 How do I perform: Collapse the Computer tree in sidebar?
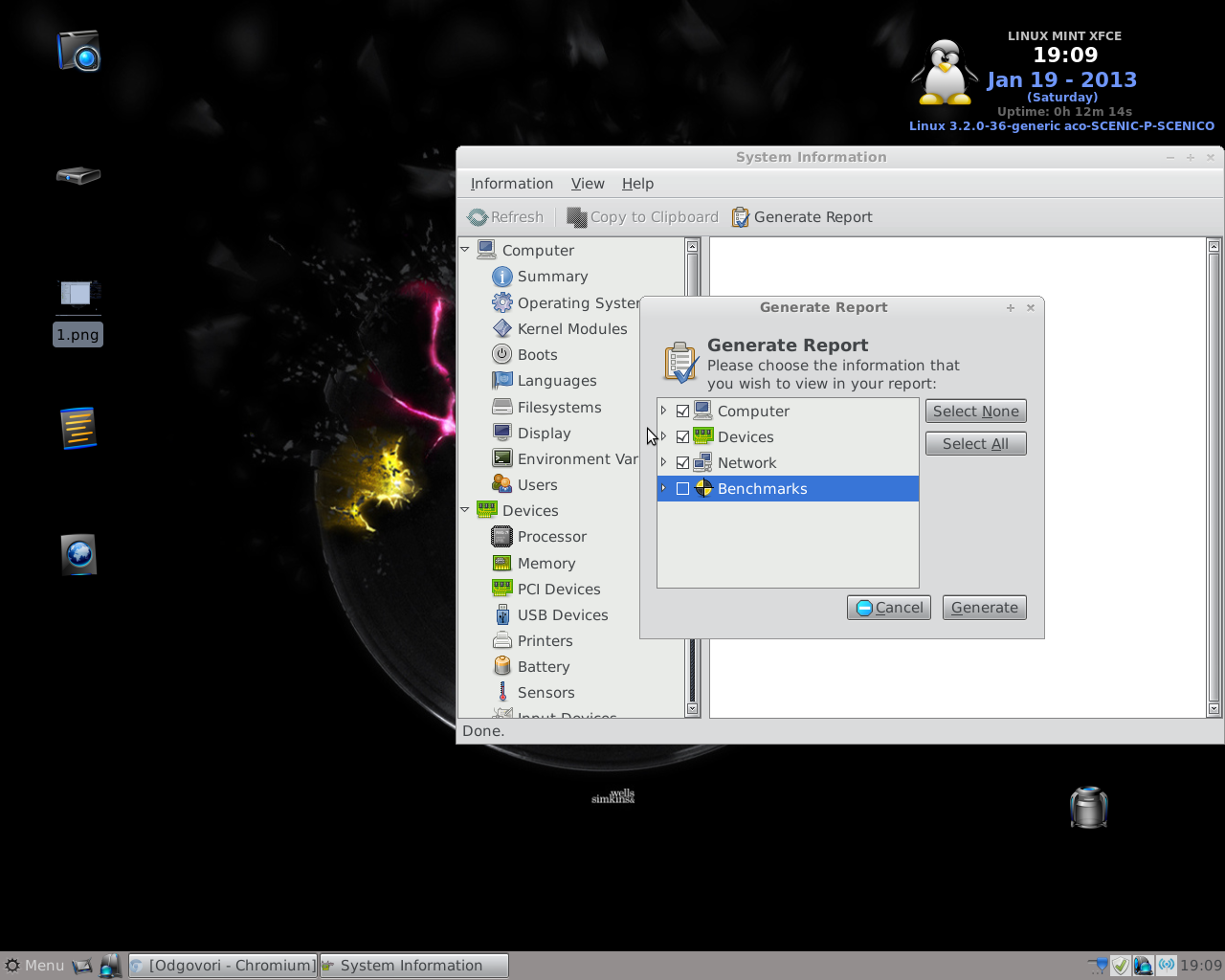tap(465, 250)
